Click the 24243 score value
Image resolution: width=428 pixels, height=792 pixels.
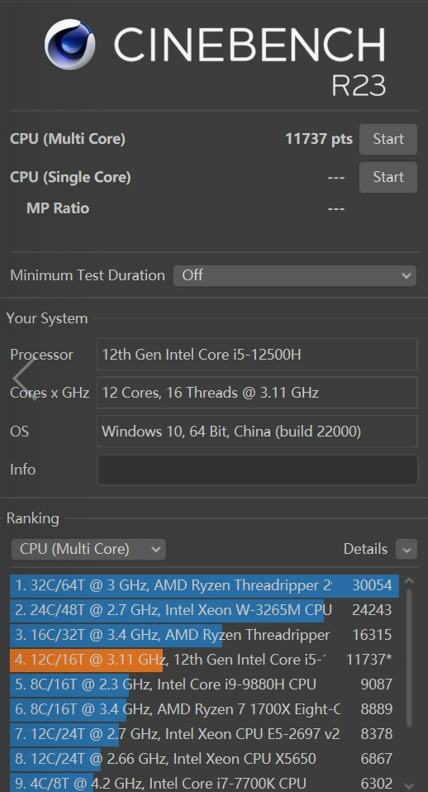372,610
